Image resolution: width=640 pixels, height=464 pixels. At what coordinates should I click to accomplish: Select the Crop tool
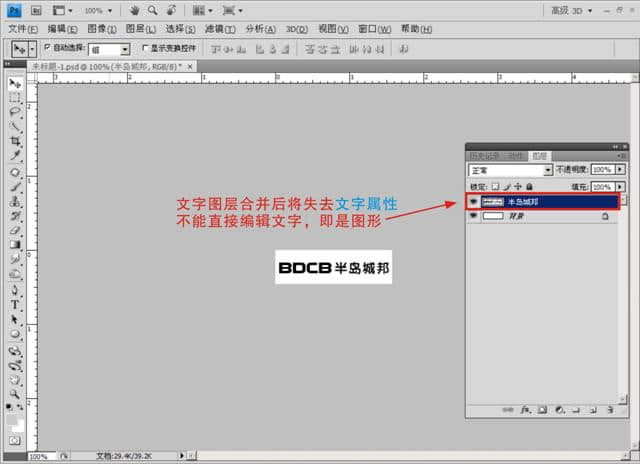pos(15,142)
